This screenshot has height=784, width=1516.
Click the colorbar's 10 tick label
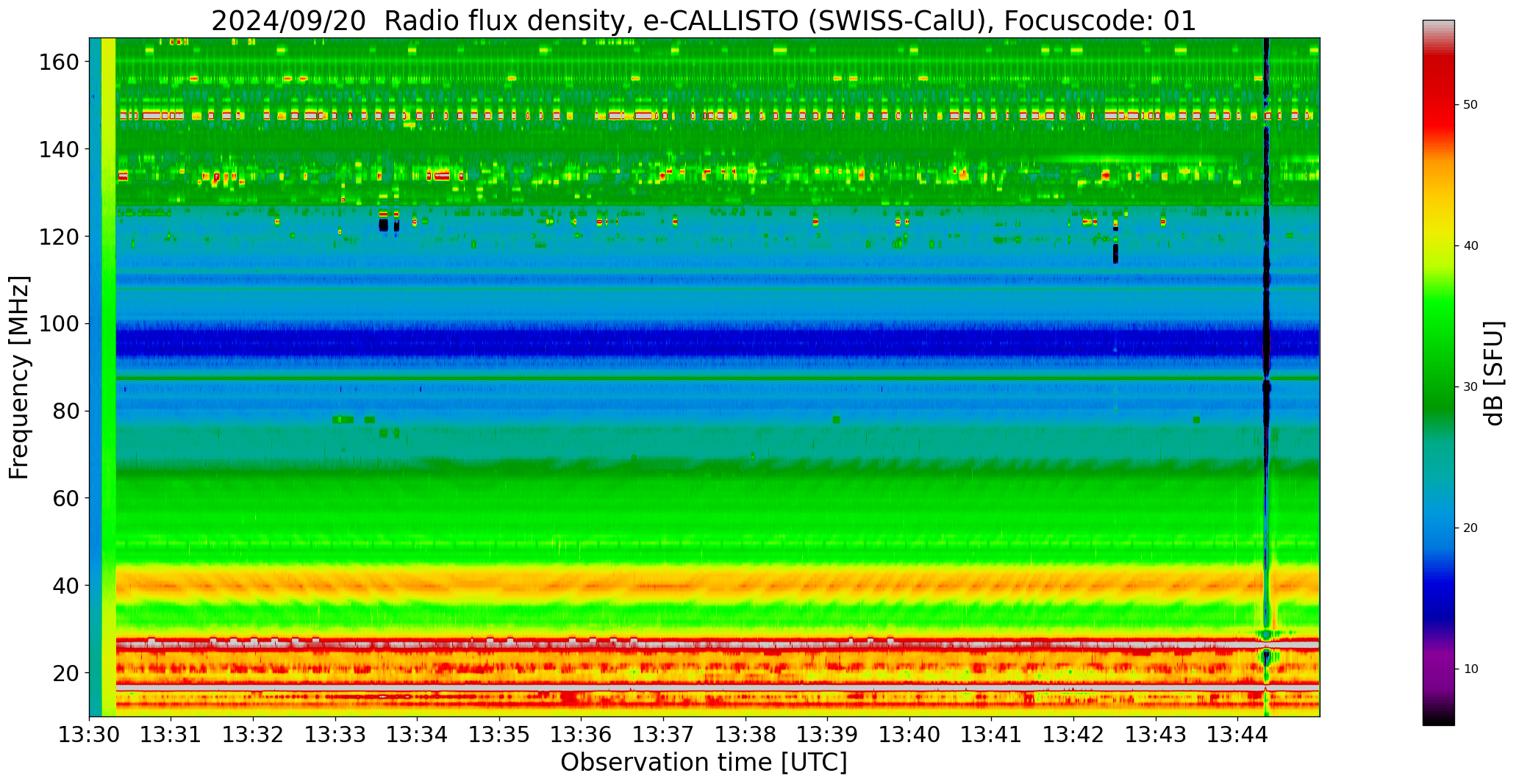click(1470, 669)
